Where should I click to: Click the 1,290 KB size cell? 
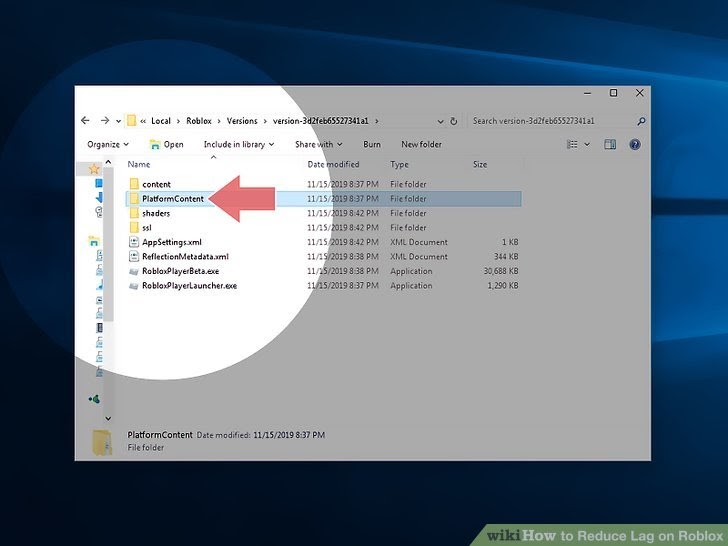point(503,286)
